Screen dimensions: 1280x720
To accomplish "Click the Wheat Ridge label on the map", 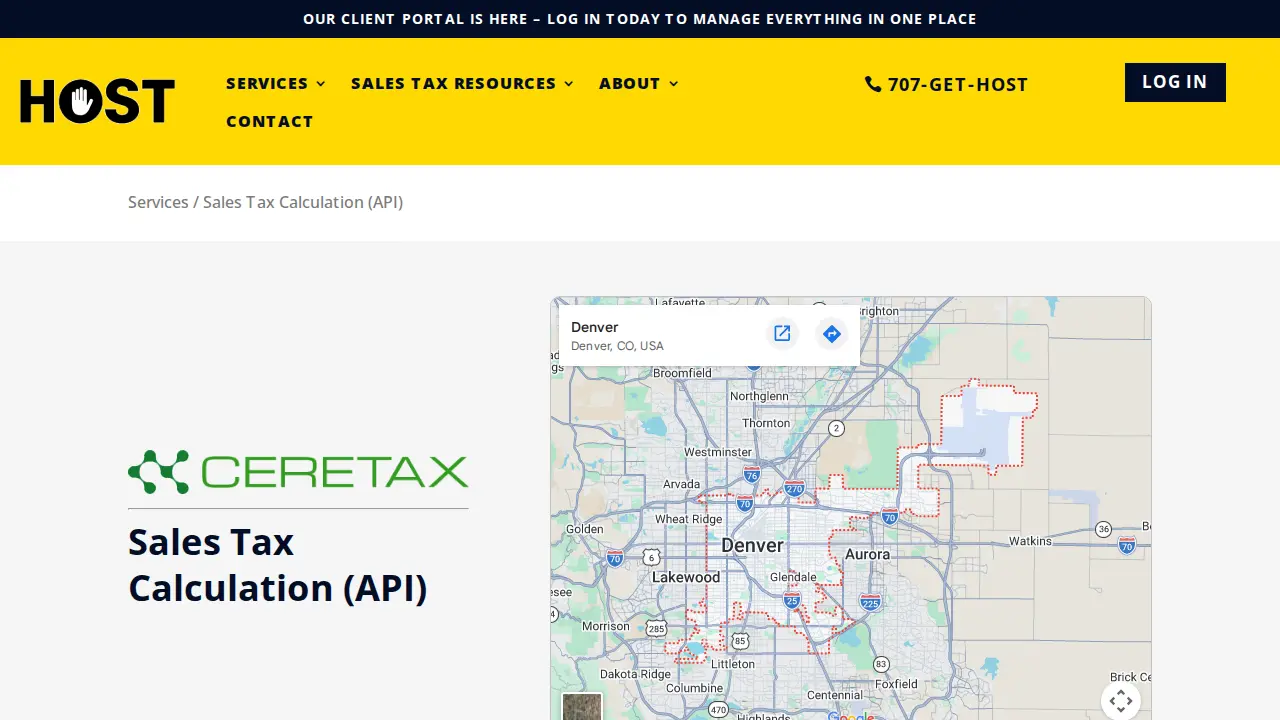I will click(x=688, y=519).
